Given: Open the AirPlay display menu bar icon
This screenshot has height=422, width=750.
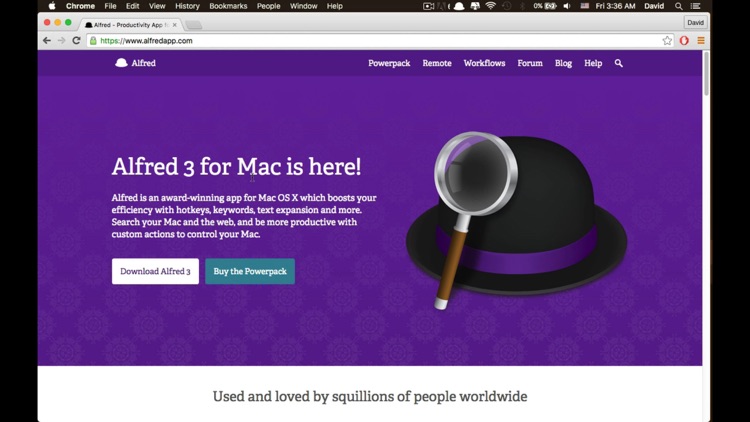Looking at the screenshot, I should click(x=475, y=6).
